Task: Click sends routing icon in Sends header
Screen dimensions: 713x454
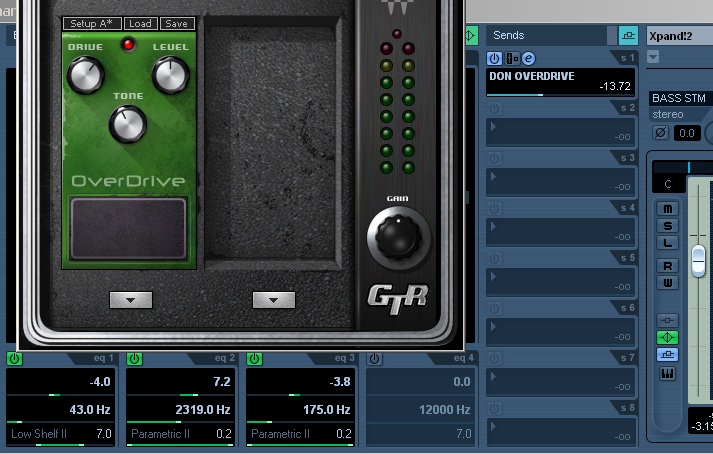Action: click(628, 35)
